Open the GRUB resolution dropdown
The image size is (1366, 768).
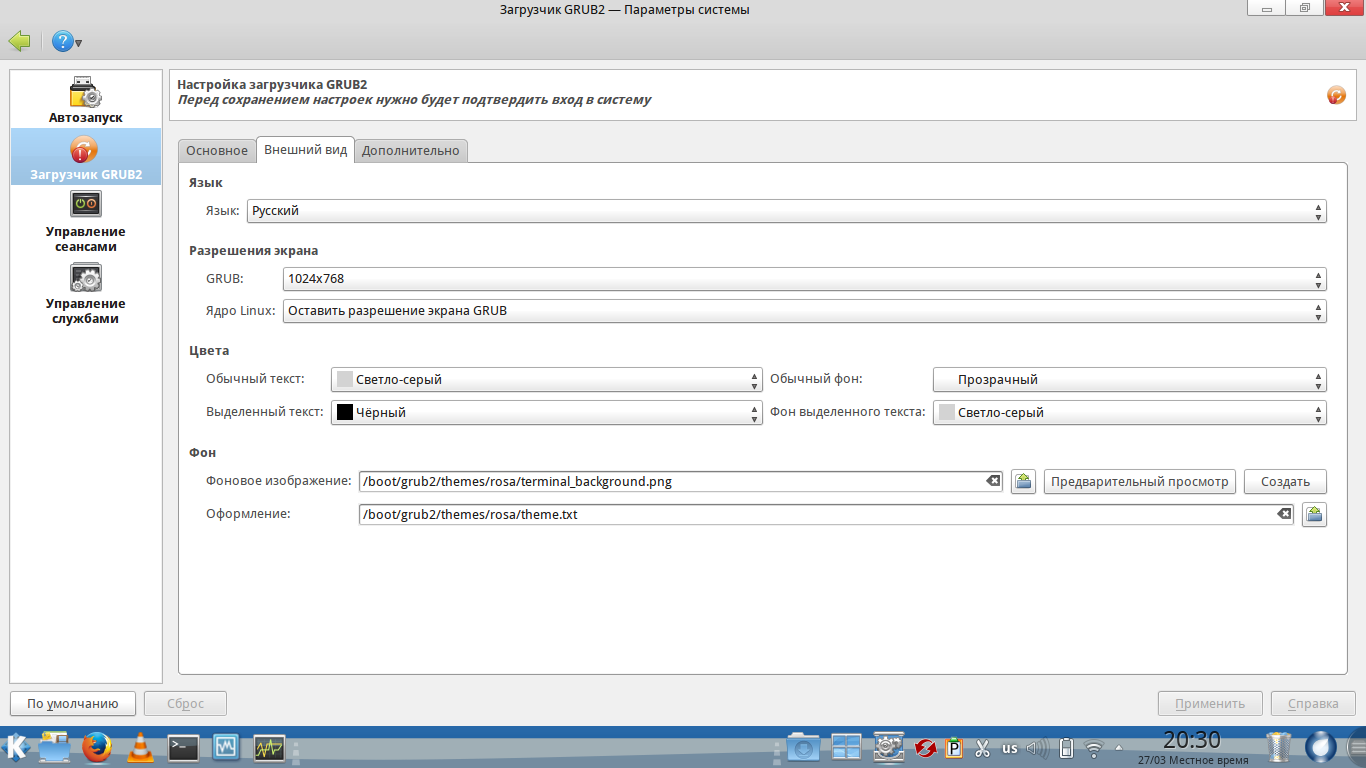tap(805, 279)
